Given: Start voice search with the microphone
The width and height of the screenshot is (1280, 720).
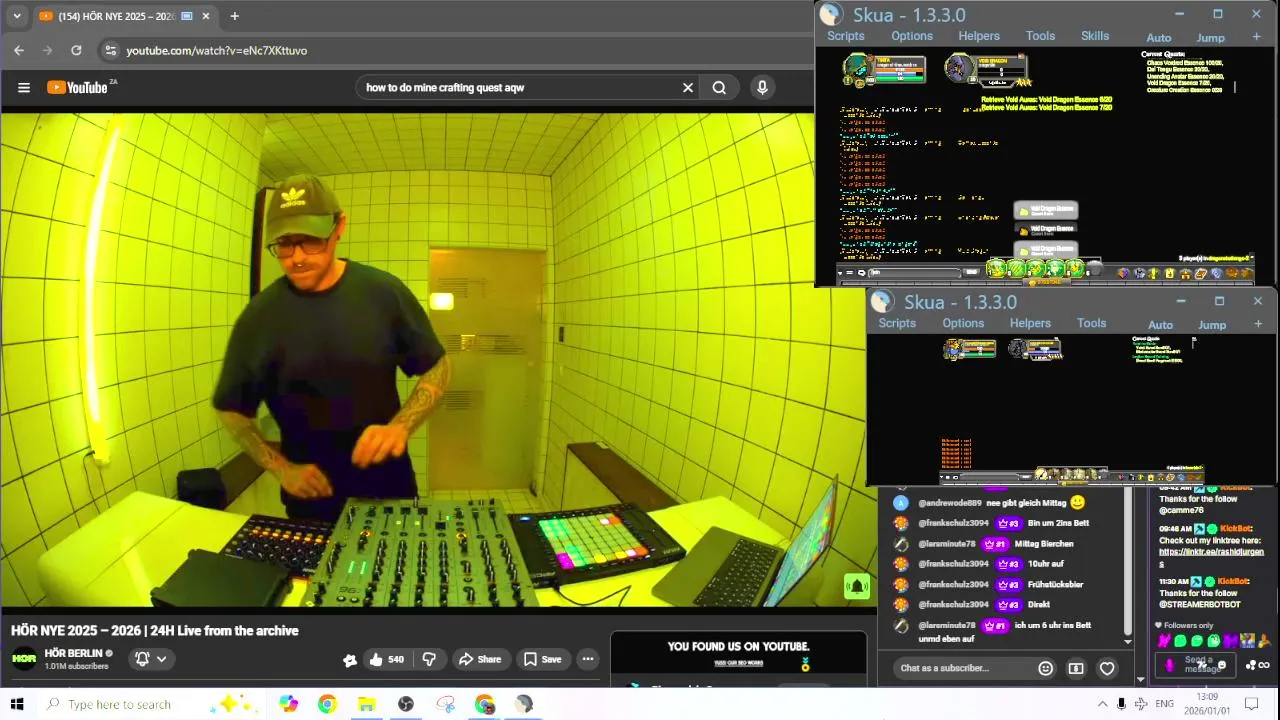Looking at the screenshot, I should [762, 88].
